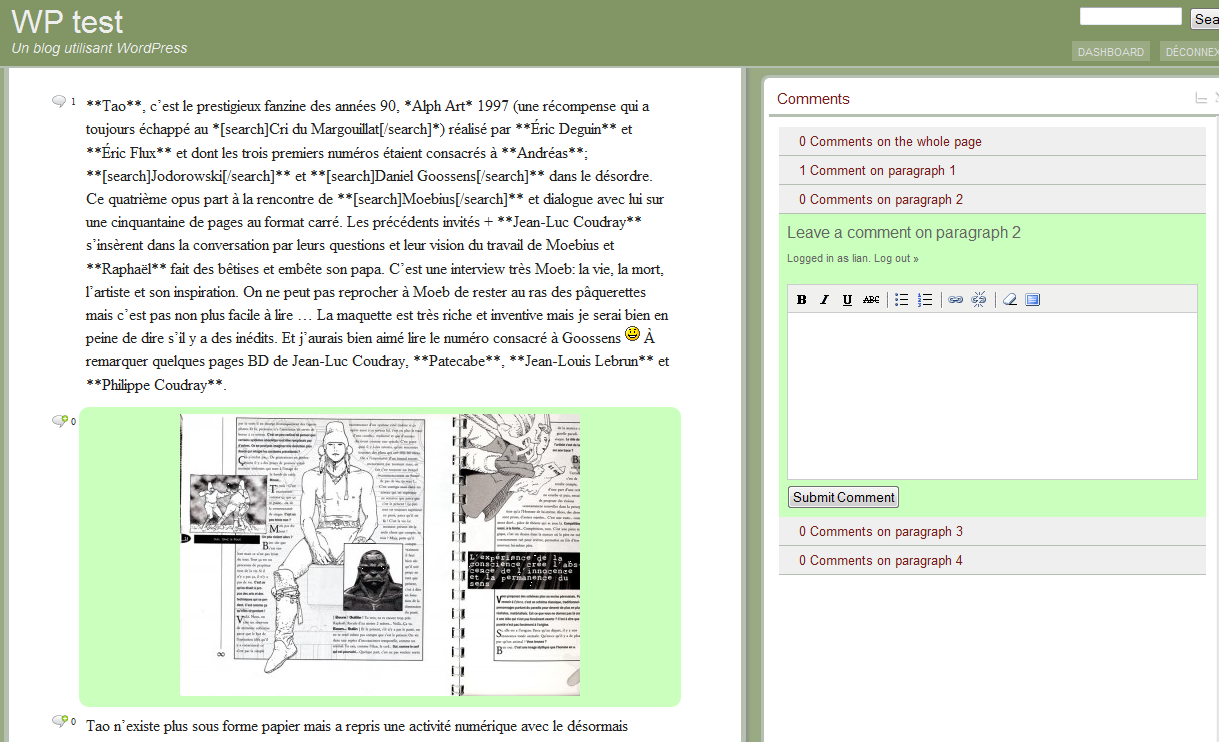Click the tagline 'Un blog utilisant WordPress'
This screenshot has height=742, width=1219.
click(x=99, y=48)
